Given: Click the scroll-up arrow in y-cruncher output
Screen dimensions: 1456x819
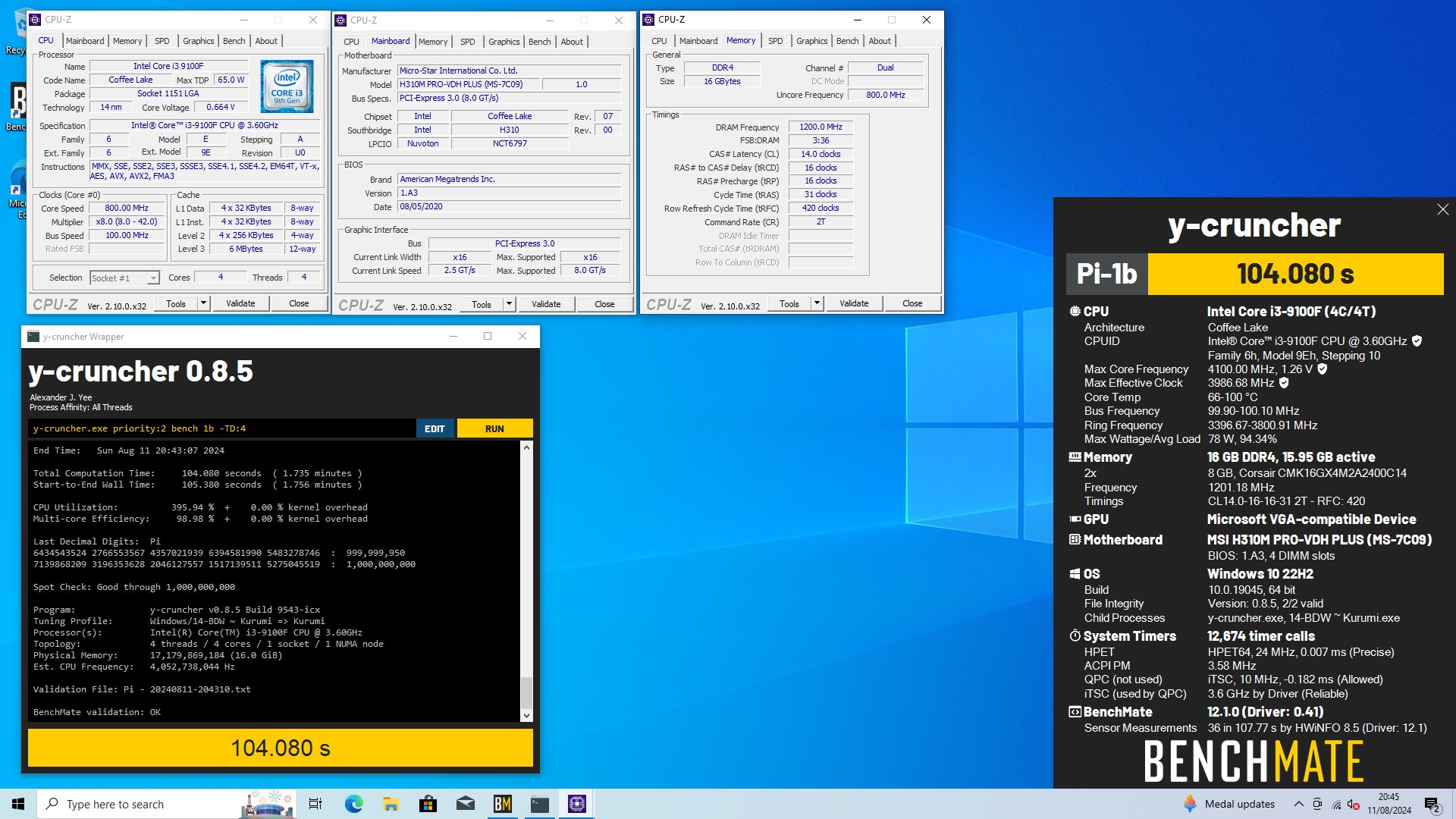Looking at the screenshot, I should click(x=526, y=447).
